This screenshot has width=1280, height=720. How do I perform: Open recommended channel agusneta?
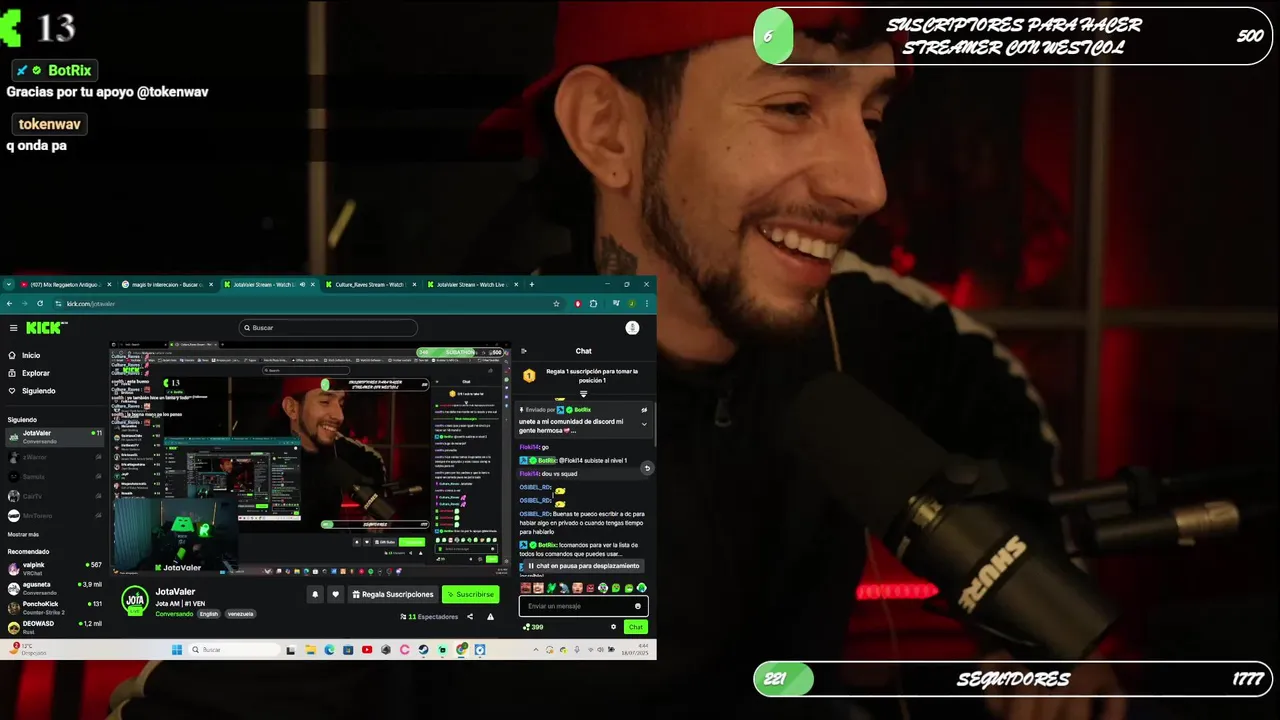pyautogui.click(x=55, y=587)
